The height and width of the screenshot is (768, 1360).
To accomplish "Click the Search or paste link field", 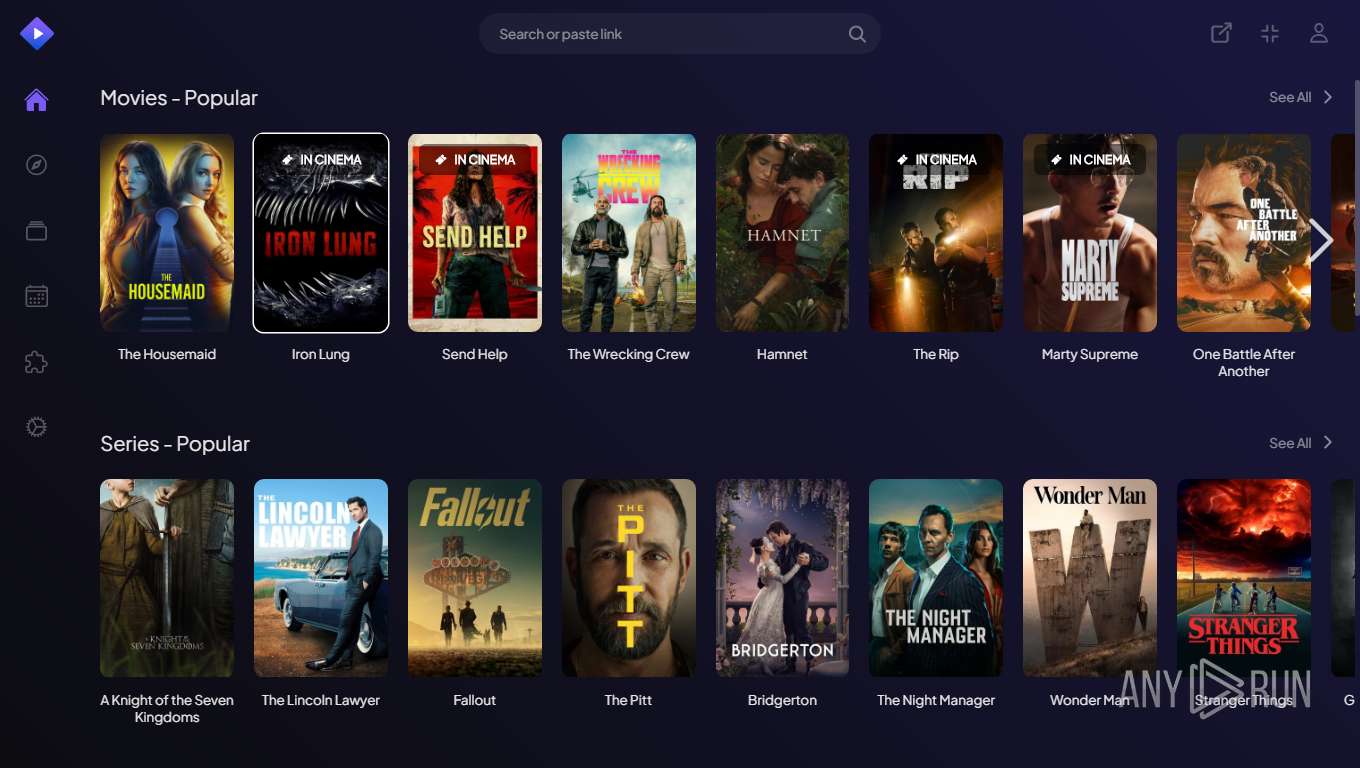I will tap(680, 34).
